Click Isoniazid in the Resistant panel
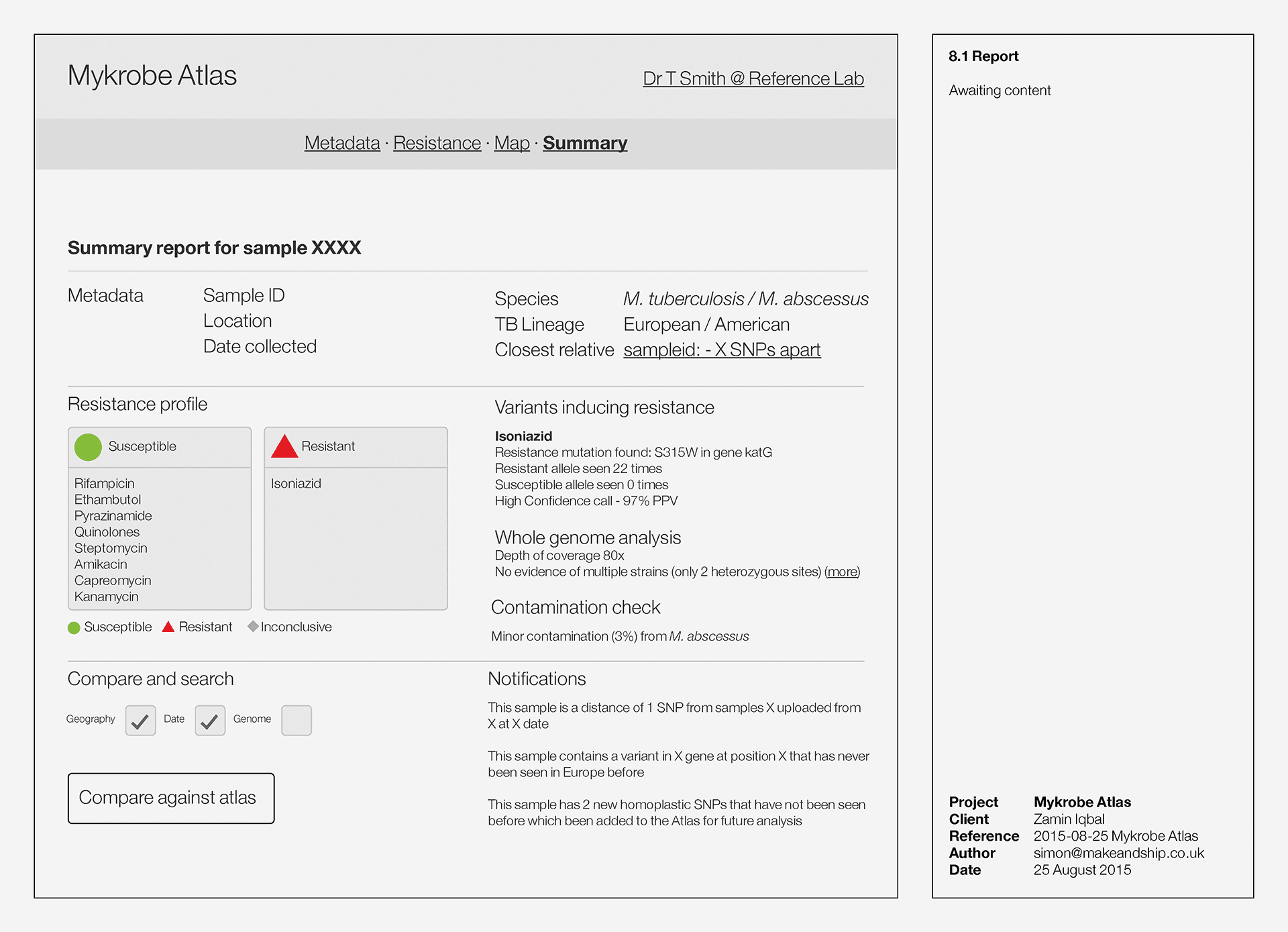The height and width of the screenshot is (932, 1288). tap(296, 484)
